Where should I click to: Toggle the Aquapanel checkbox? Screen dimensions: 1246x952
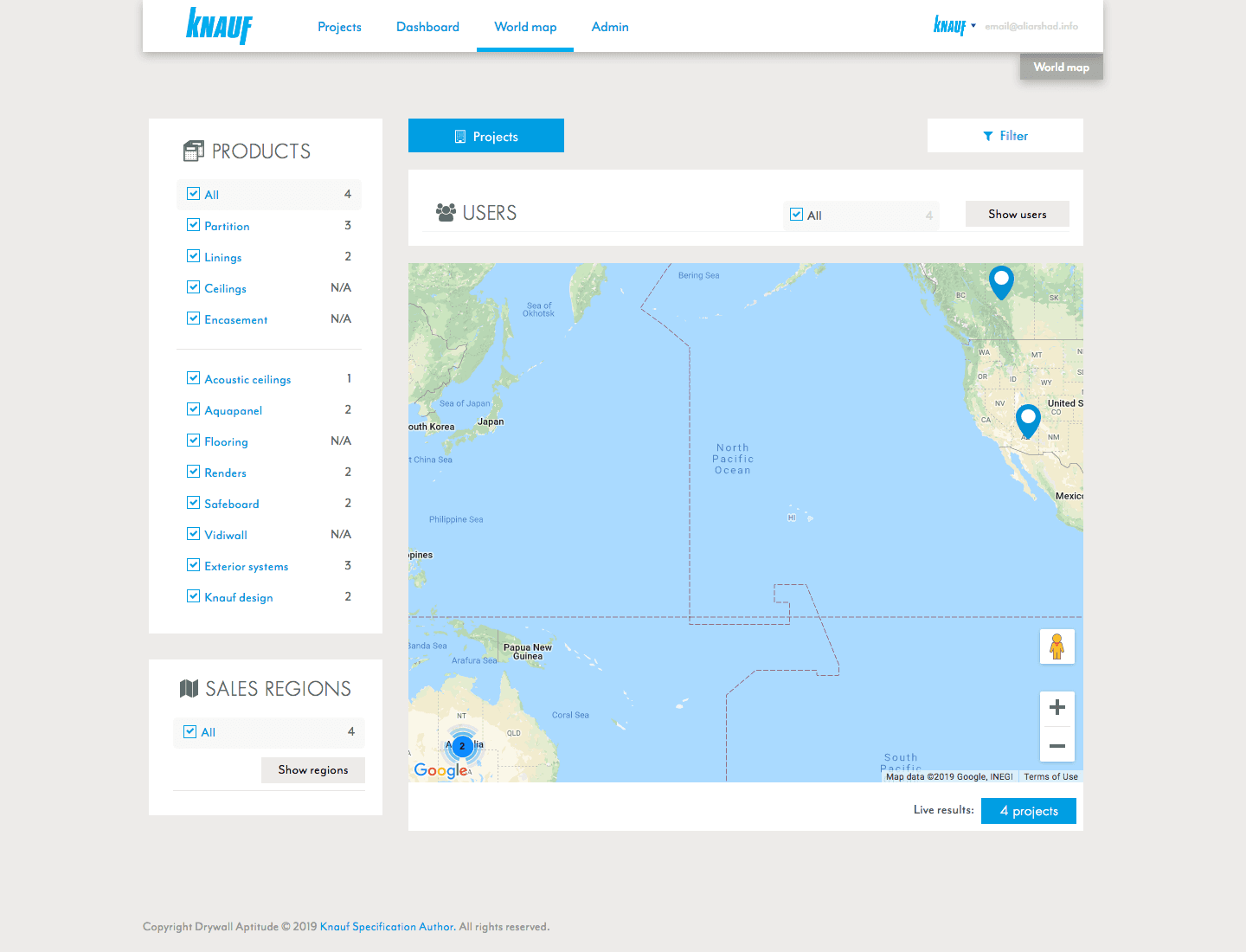(193, 409)
